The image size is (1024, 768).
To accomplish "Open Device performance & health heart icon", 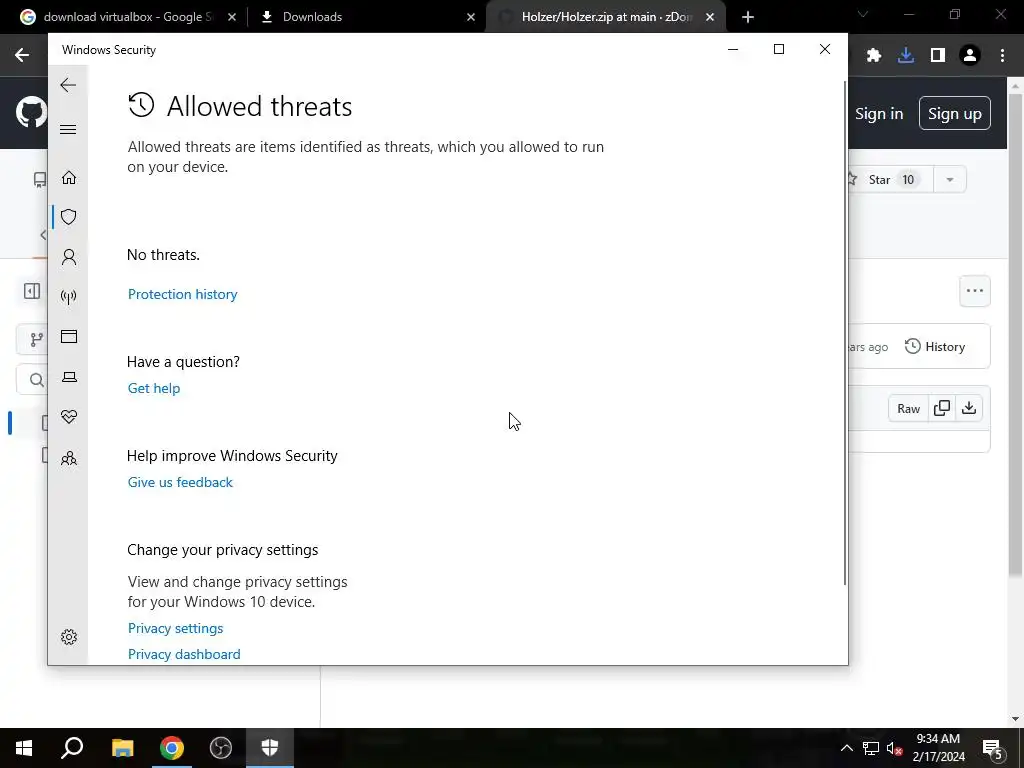I will click(69, 417).
